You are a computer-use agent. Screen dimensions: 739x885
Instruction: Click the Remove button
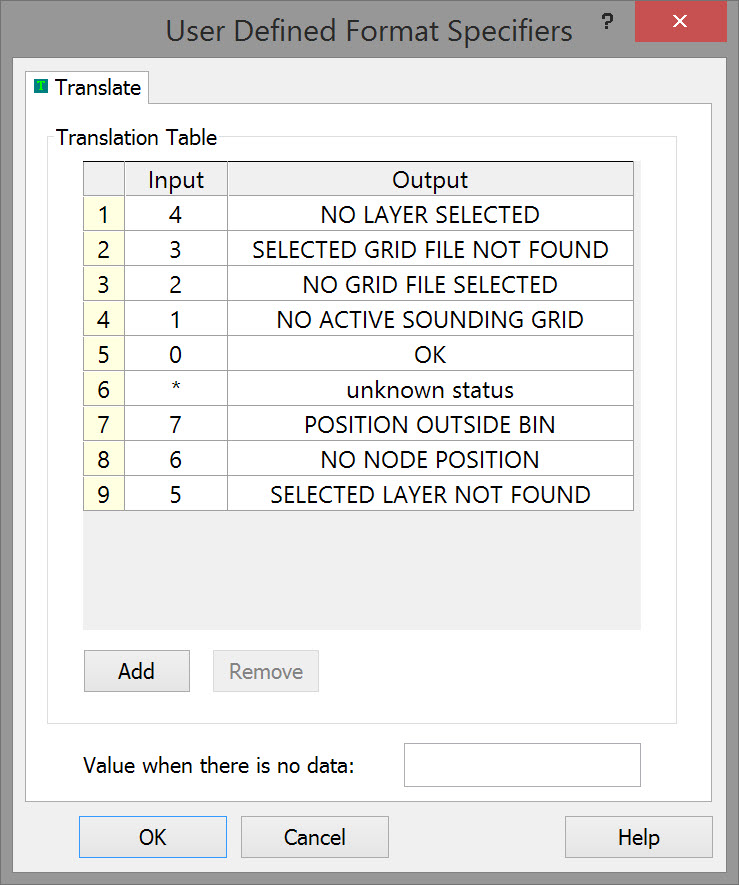pyautogui.click(x=265, y=671)
